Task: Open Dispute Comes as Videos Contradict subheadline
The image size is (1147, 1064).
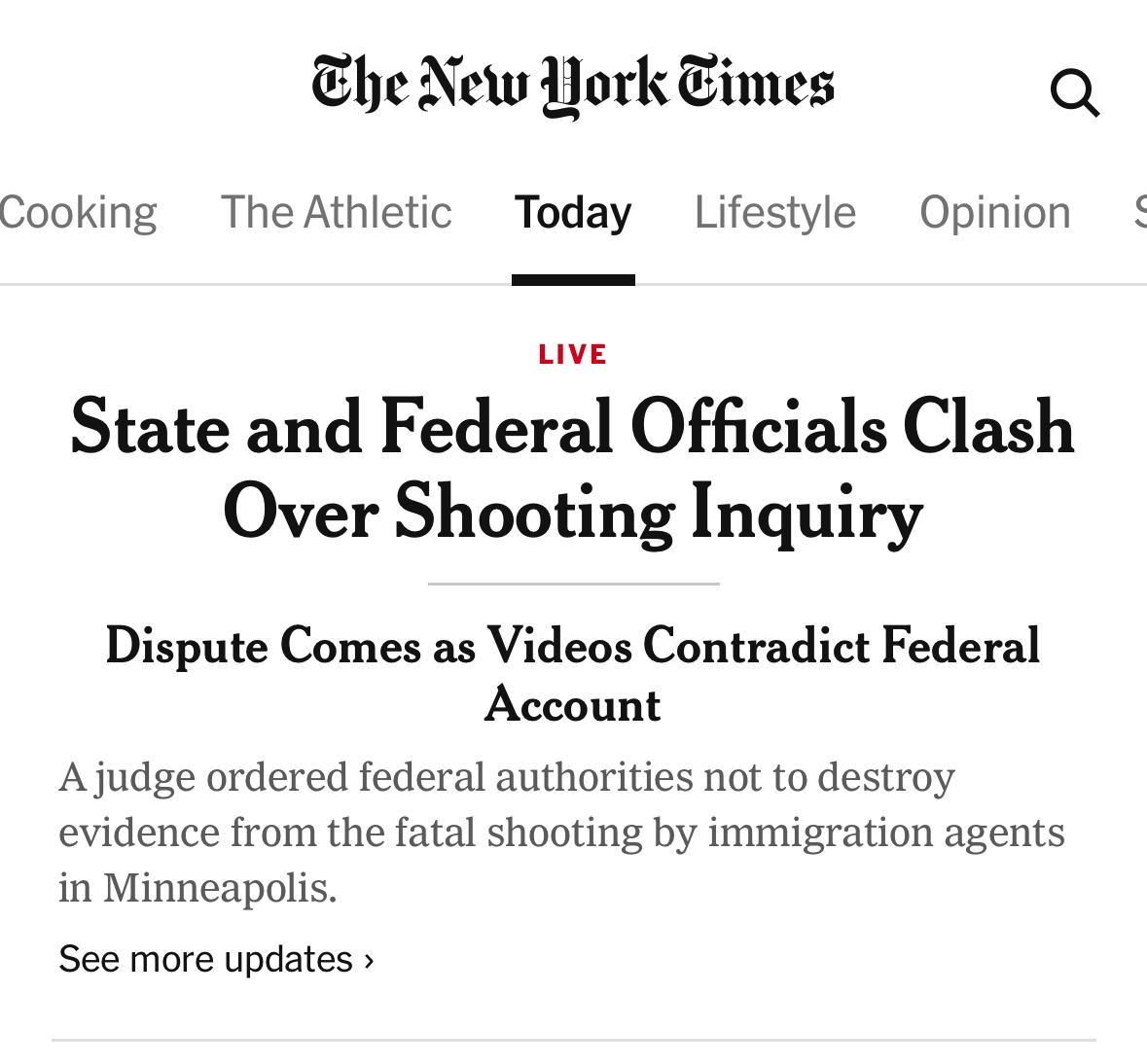Action: (573, 646)
